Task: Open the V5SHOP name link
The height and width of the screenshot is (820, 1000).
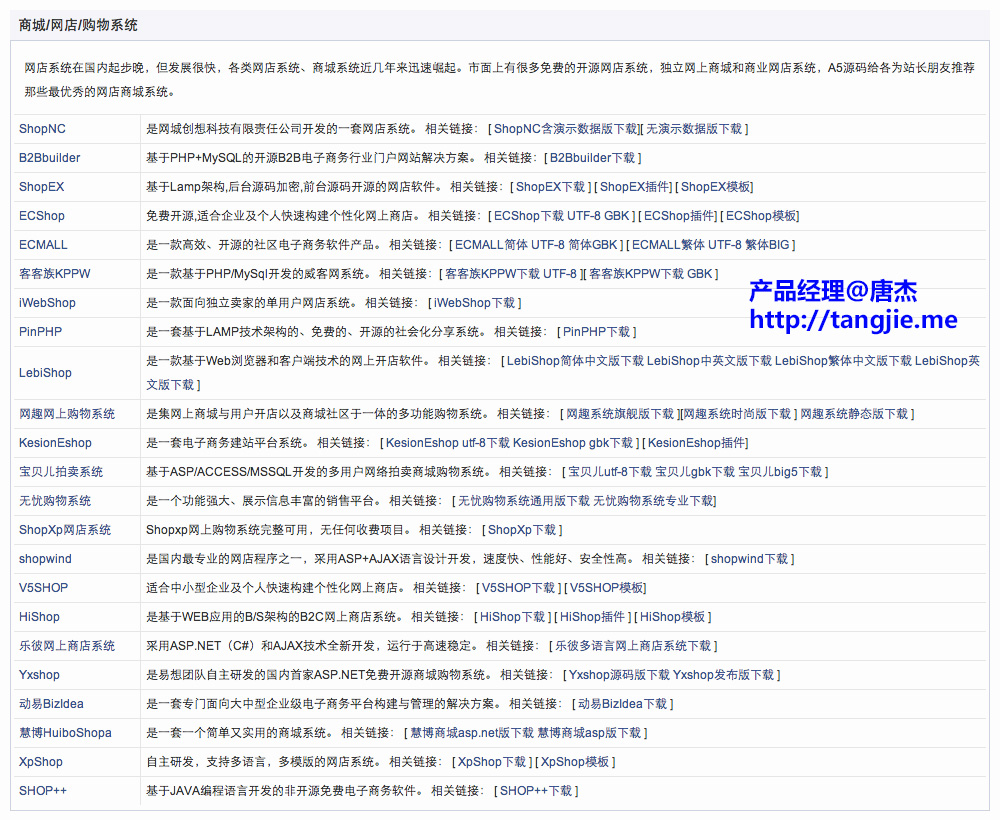Action: pos(43,589)
